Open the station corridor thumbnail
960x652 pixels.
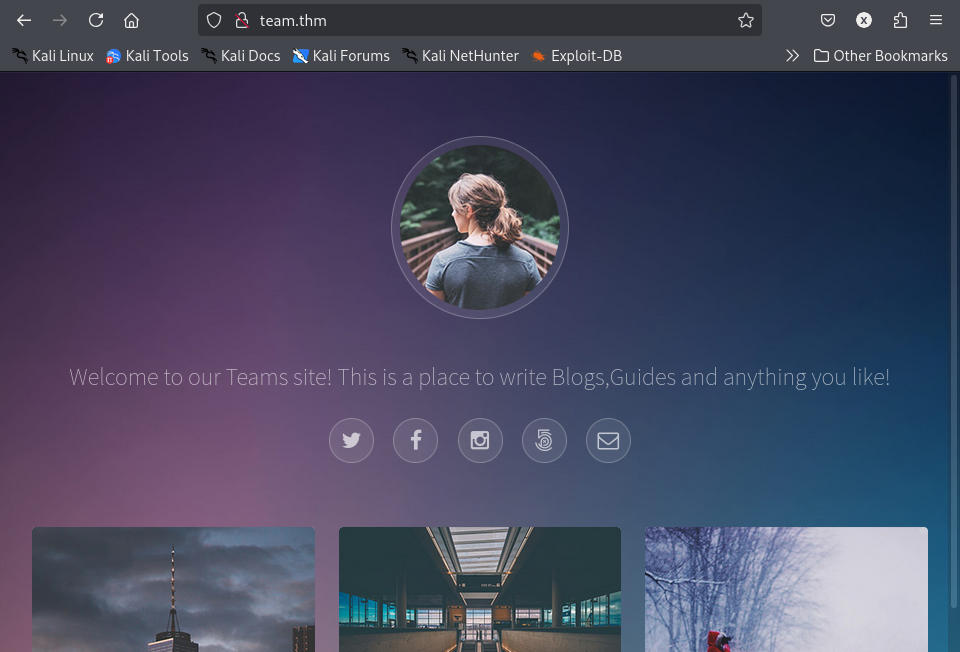click(480, 589)
